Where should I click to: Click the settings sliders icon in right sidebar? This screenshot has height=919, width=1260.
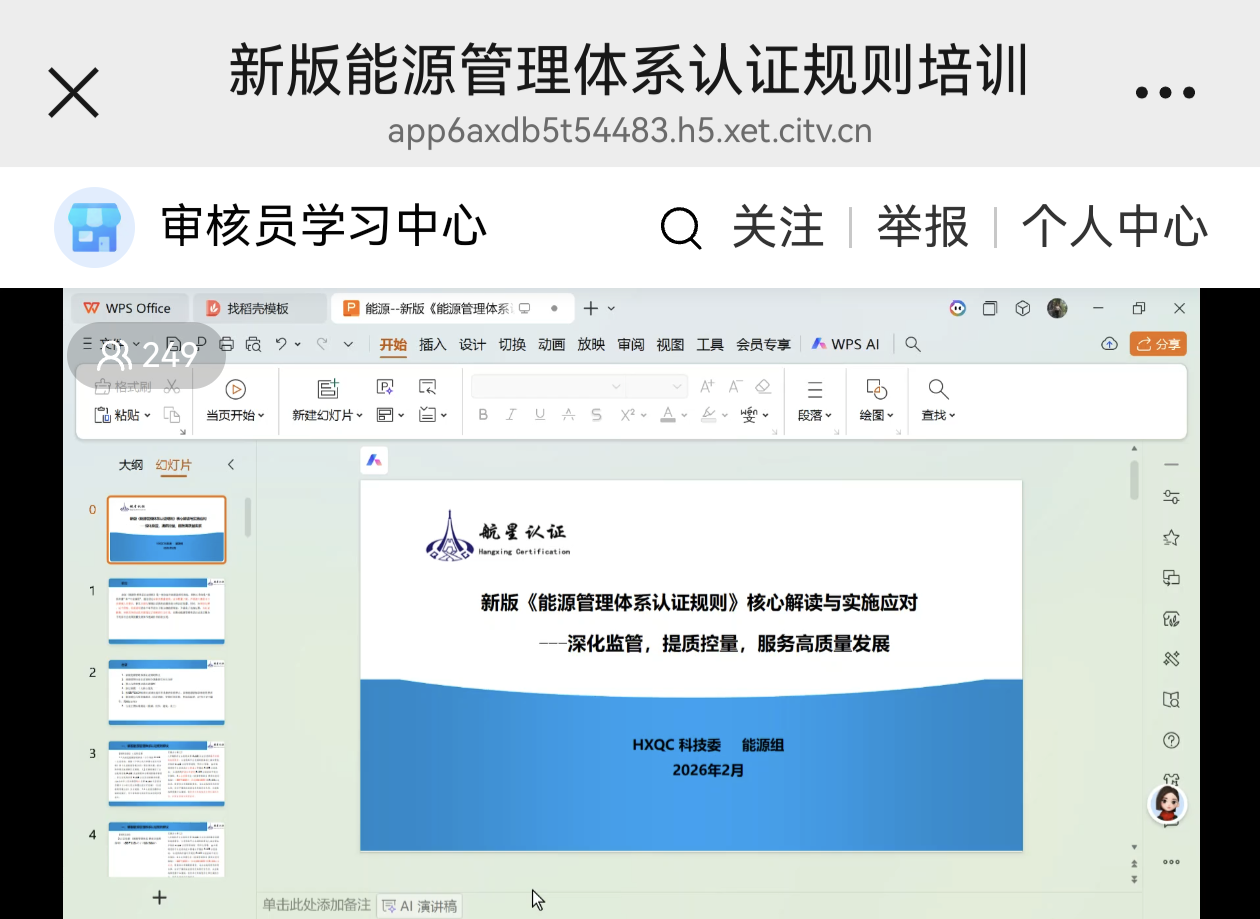[x=1171, y=497]
